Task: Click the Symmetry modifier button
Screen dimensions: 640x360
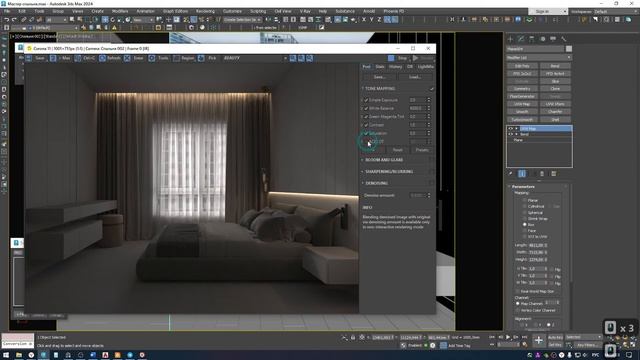Action: 522,89
